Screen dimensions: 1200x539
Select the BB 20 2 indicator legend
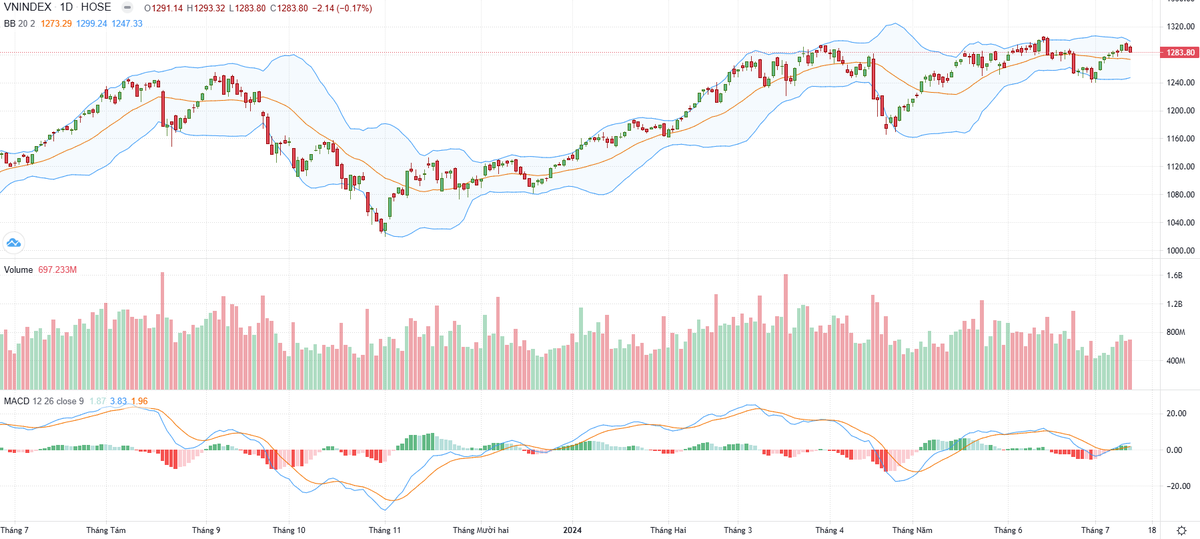(x=20, y=23)
